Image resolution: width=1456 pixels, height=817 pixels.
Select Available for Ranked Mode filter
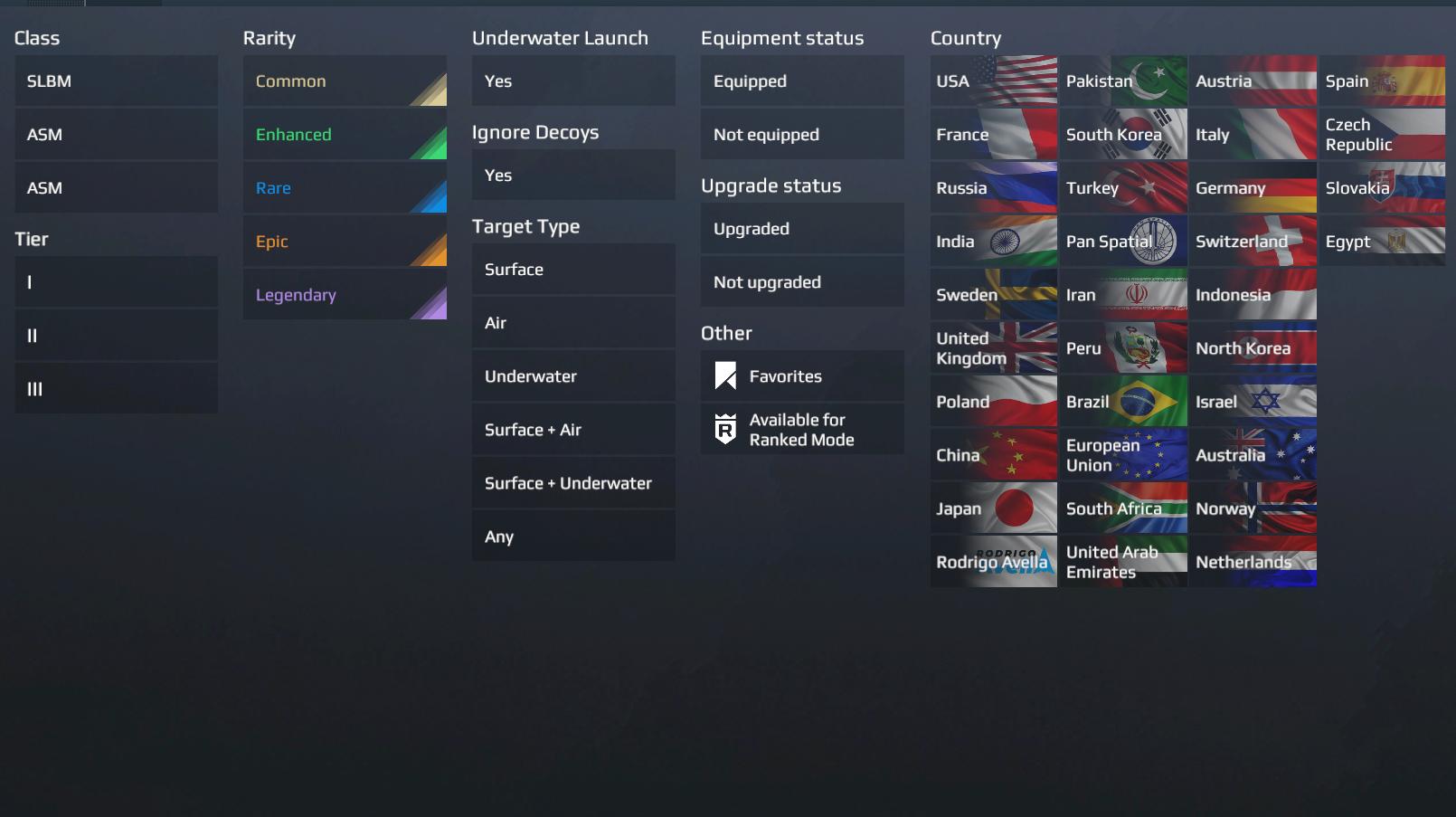coord(802,429)
